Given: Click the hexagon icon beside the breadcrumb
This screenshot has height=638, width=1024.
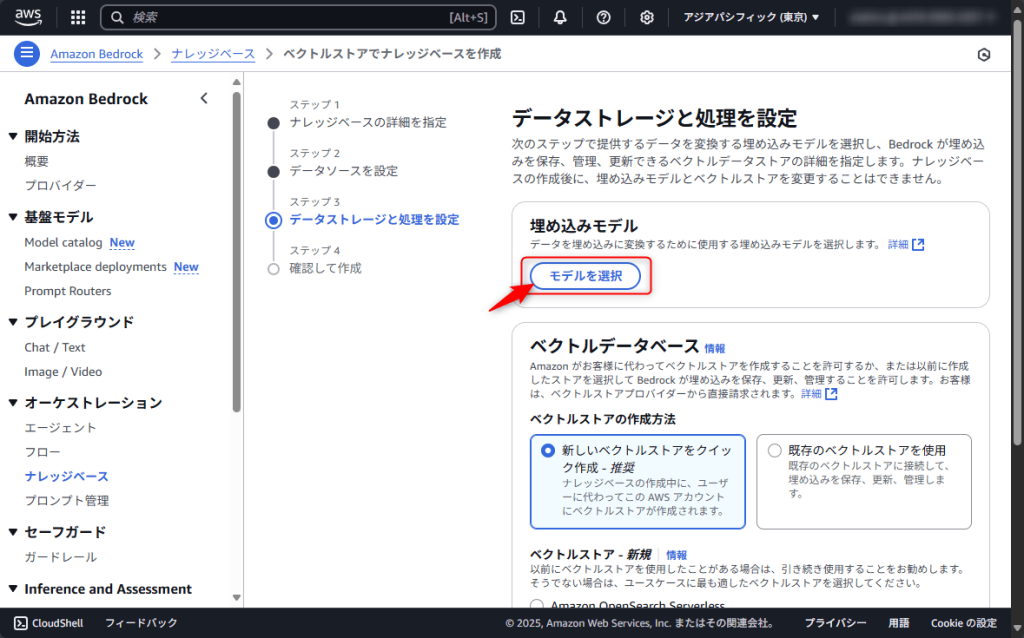Looking at the screenshot, I should [984, 55].
